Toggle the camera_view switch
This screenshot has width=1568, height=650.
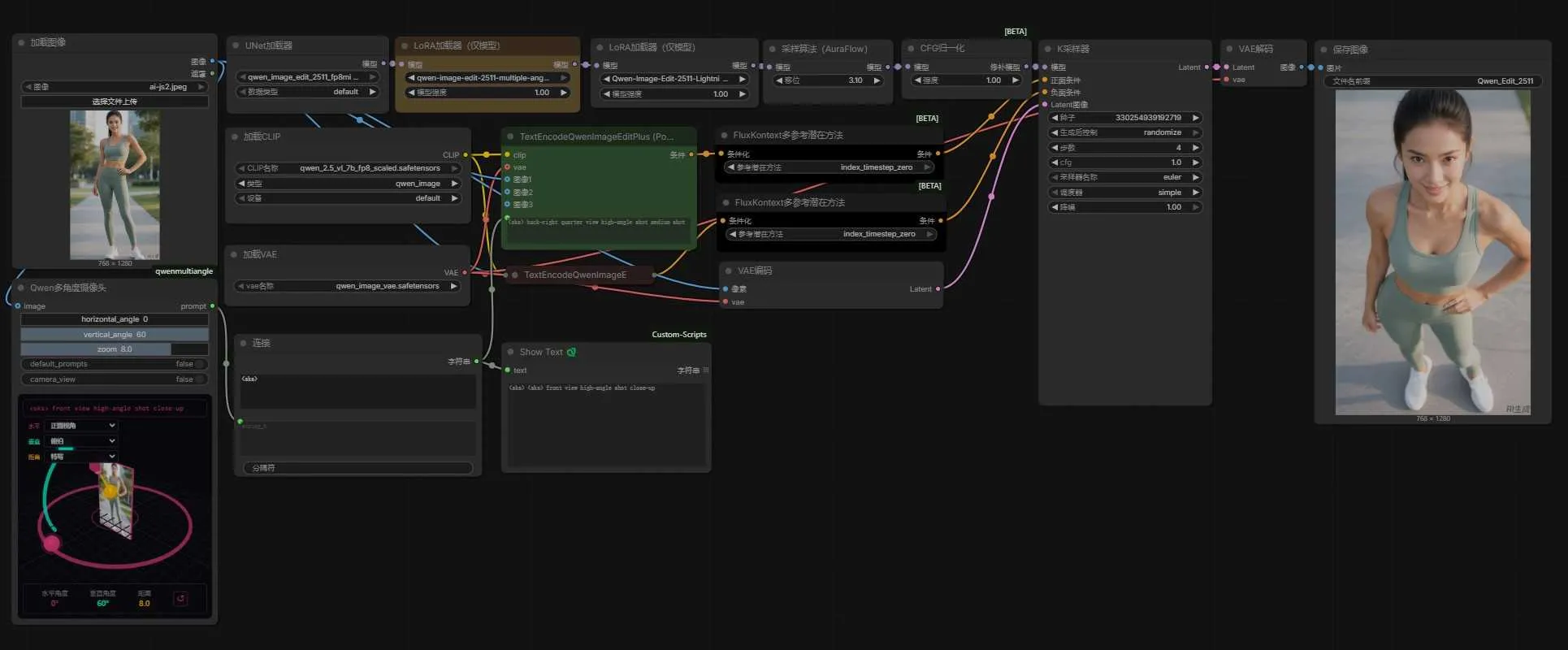click(198, 379)
